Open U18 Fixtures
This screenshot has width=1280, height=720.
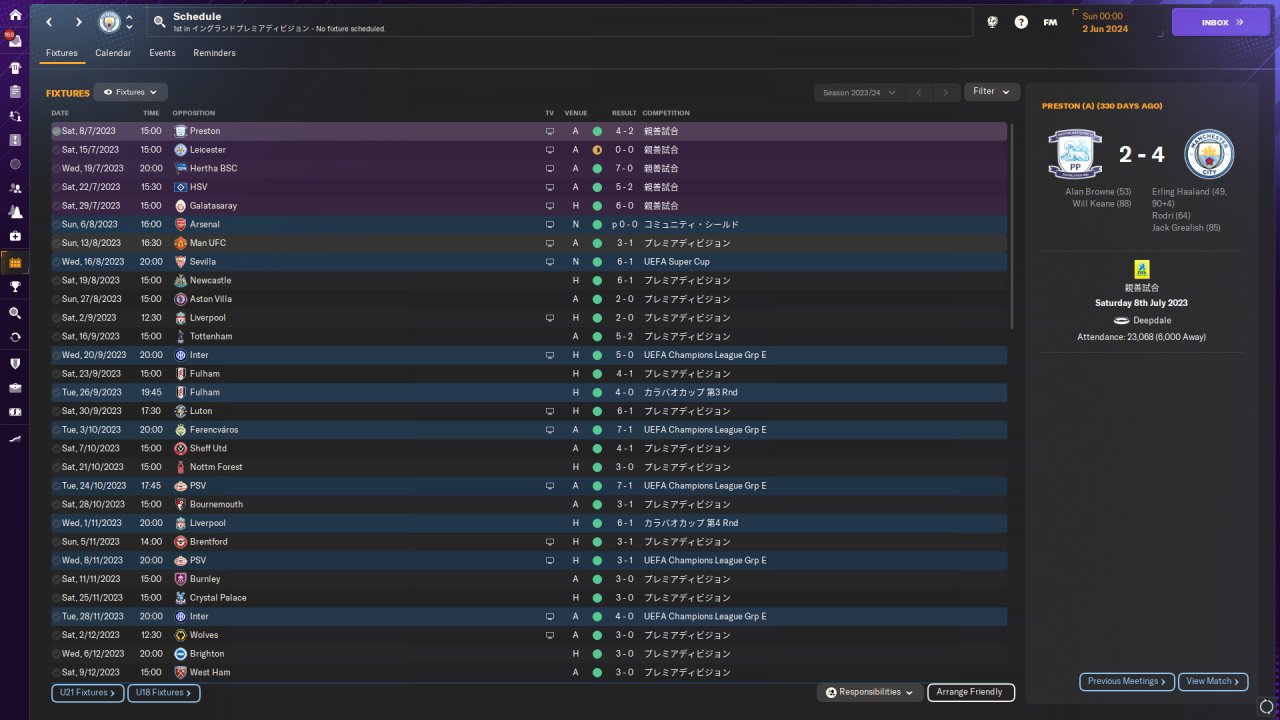164,692
